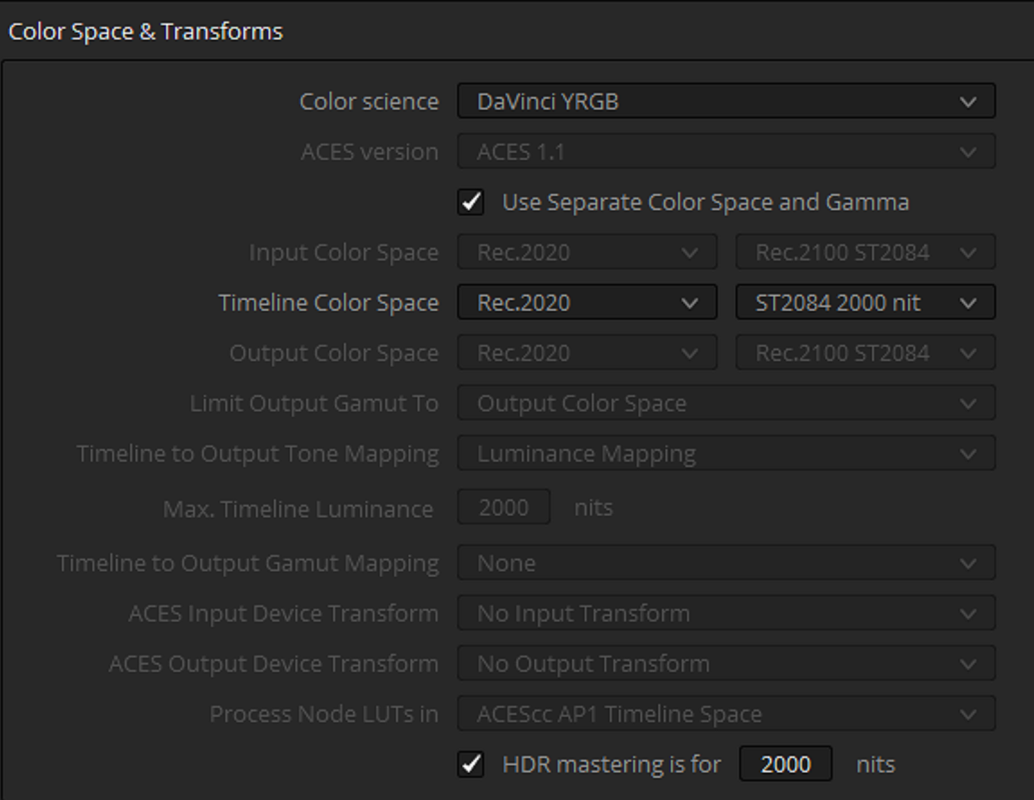Open Limit Output Gamut To dropdown

point(726,403)
